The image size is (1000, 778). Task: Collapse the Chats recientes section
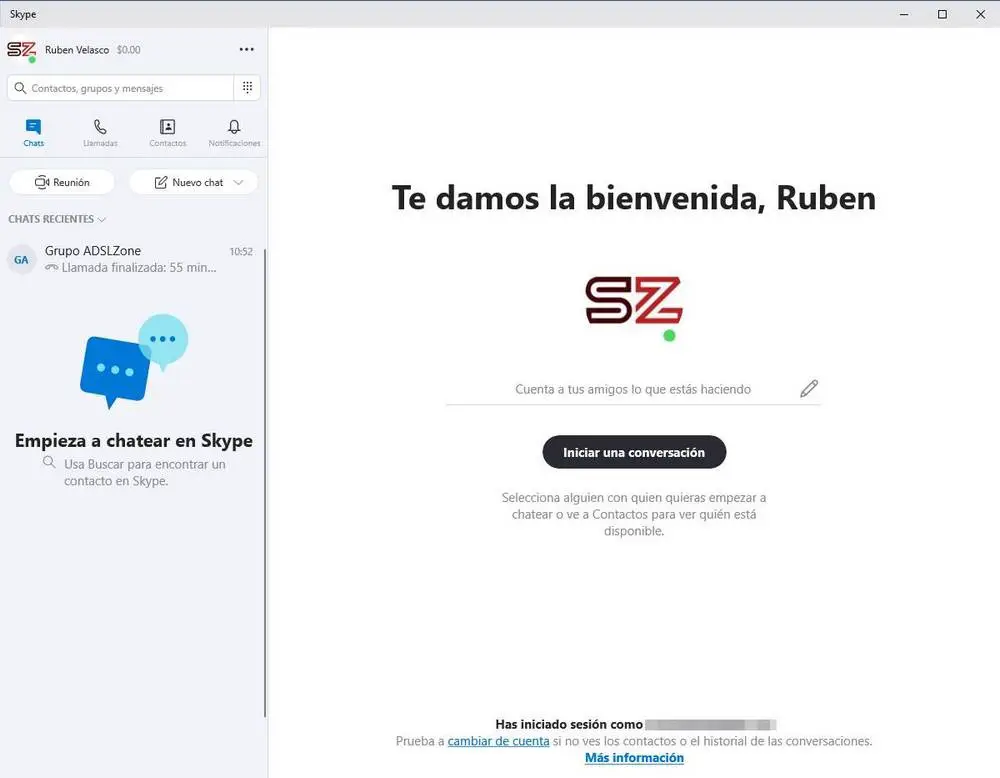[57, 219]
